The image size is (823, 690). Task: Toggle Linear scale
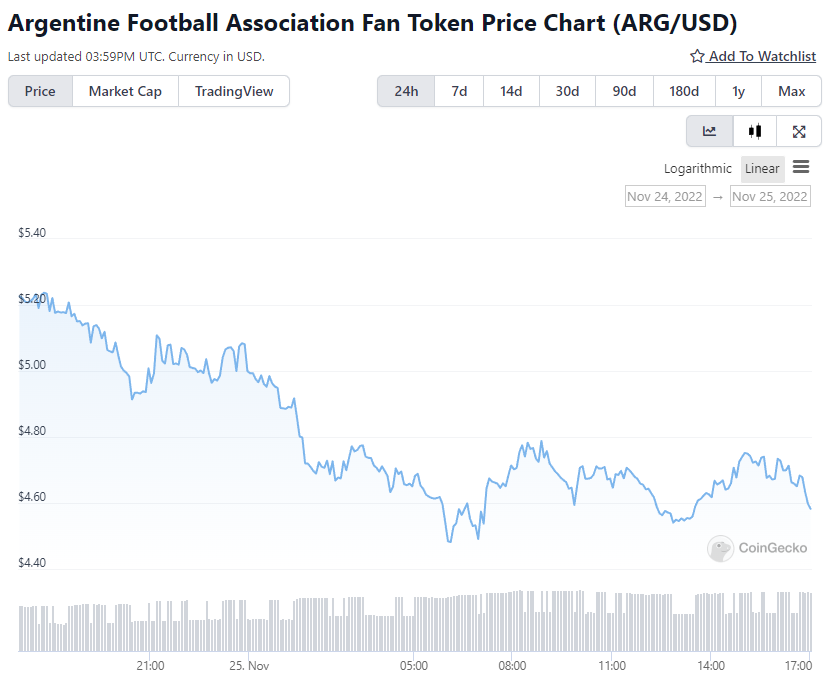click(x=762, y=168)
